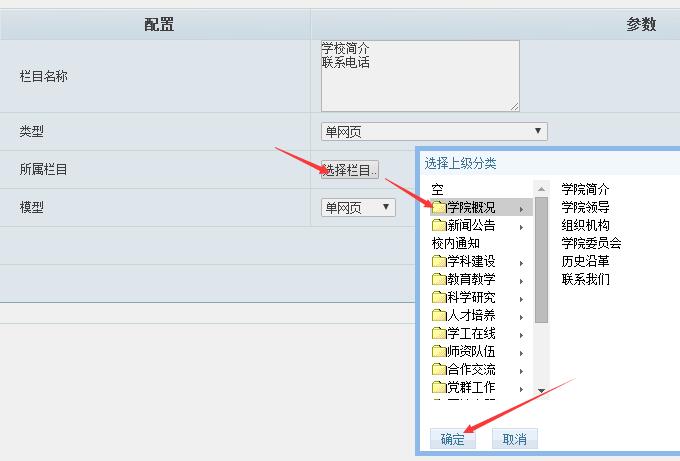This screenshot has width=680, height=461.
Task: Expand the 人才培养 submenu arrow
Action: pos(521,317)
